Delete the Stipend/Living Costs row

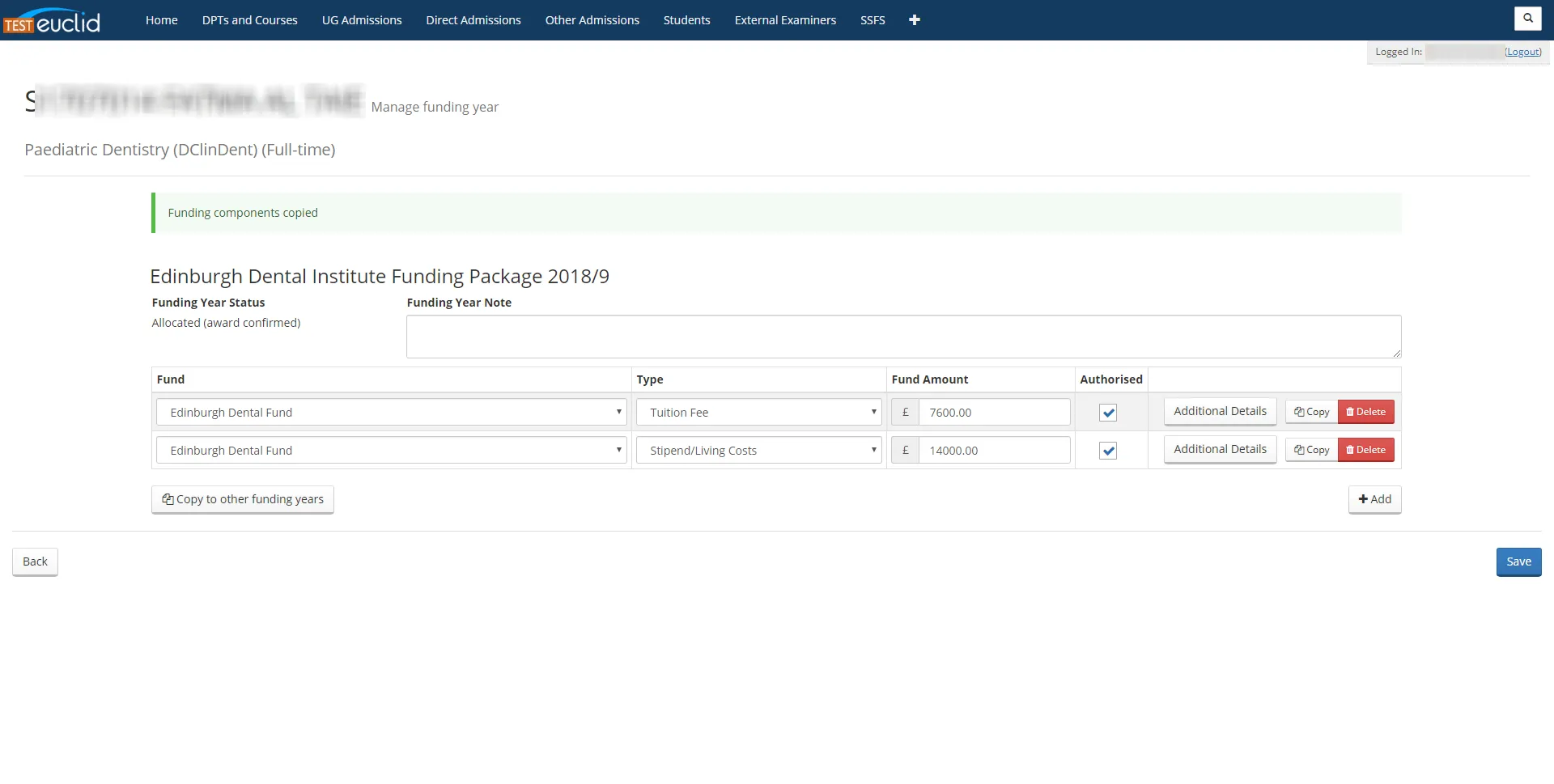[1365, 450]
